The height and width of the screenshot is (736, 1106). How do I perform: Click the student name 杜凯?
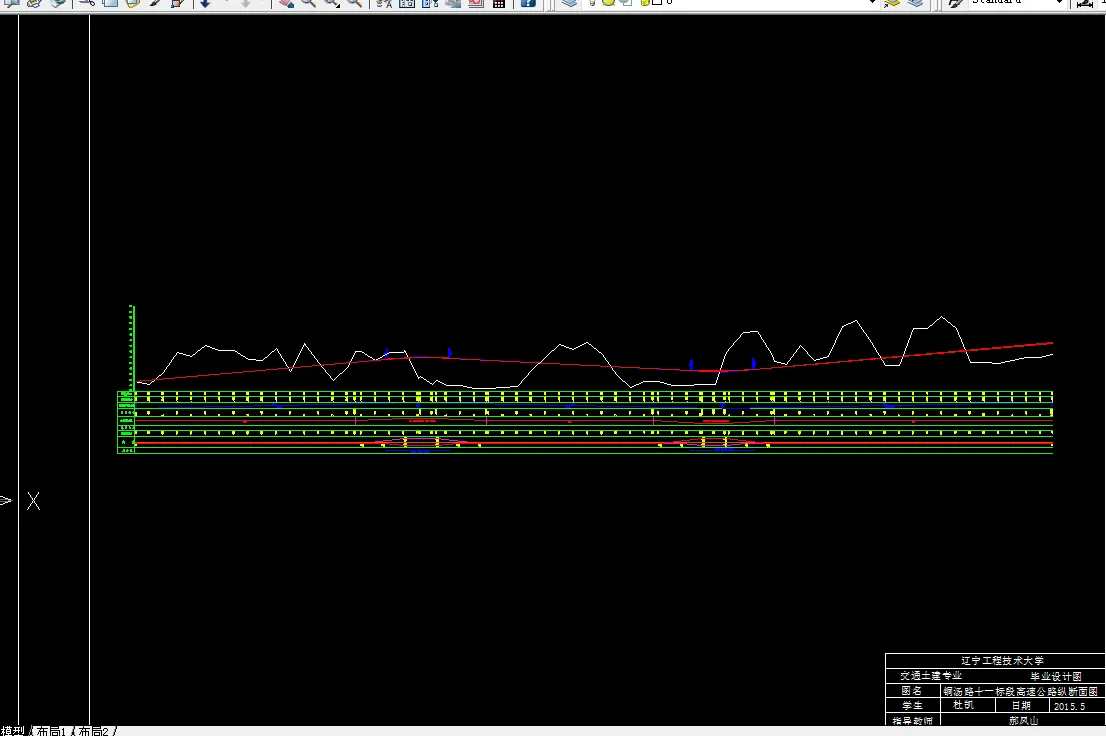tap(963, 705)
